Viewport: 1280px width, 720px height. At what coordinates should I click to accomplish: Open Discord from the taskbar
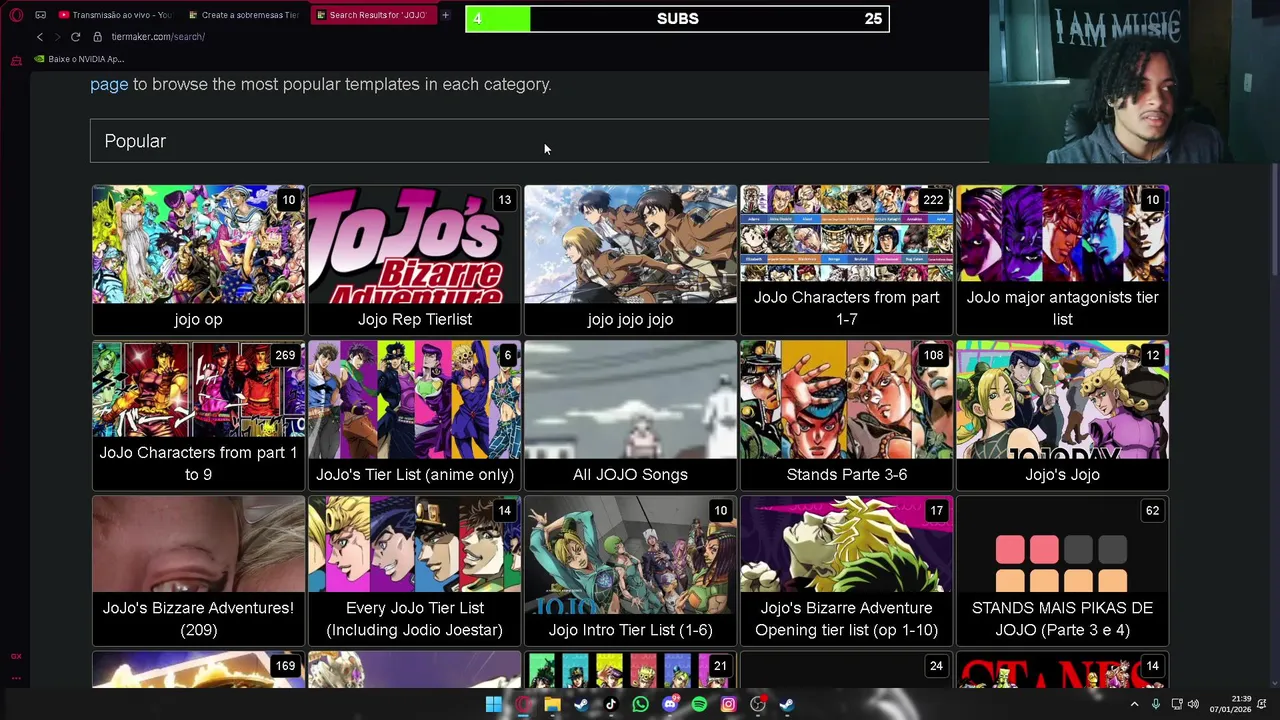(670, 704)
